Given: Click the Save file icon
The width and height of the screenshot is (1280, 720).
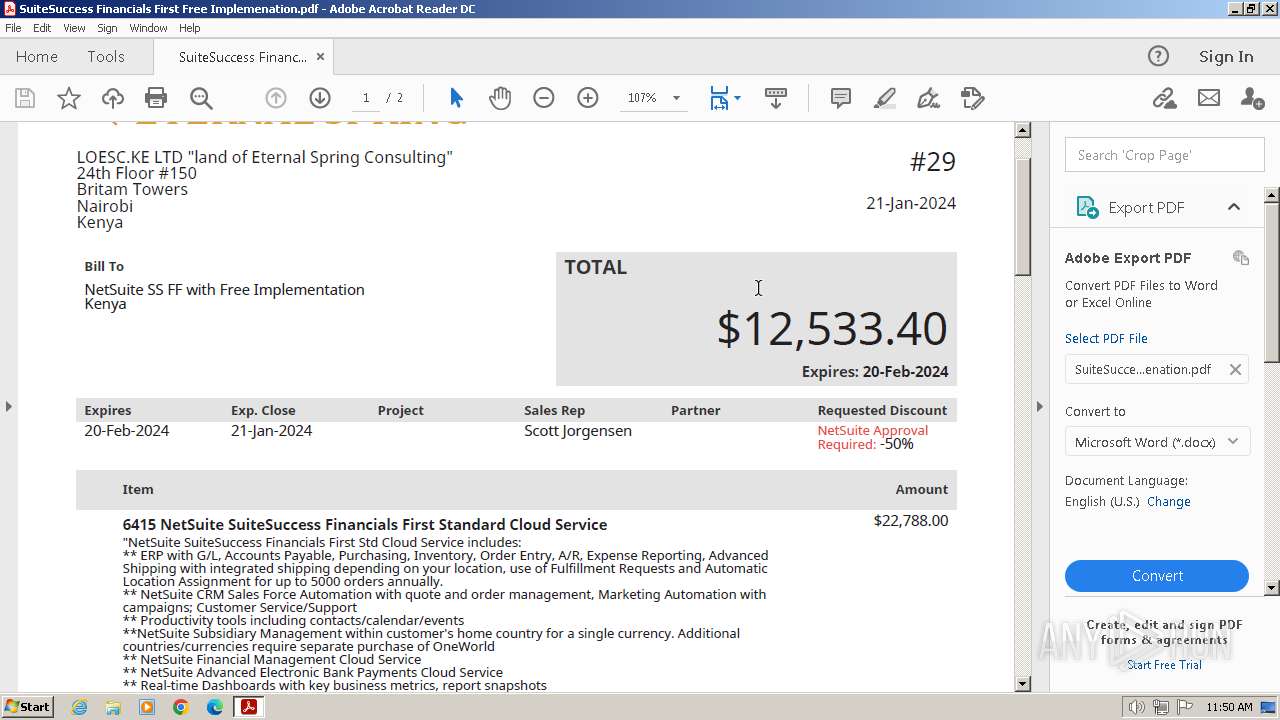Looking at the screenshot, I should tap(25, 98).
